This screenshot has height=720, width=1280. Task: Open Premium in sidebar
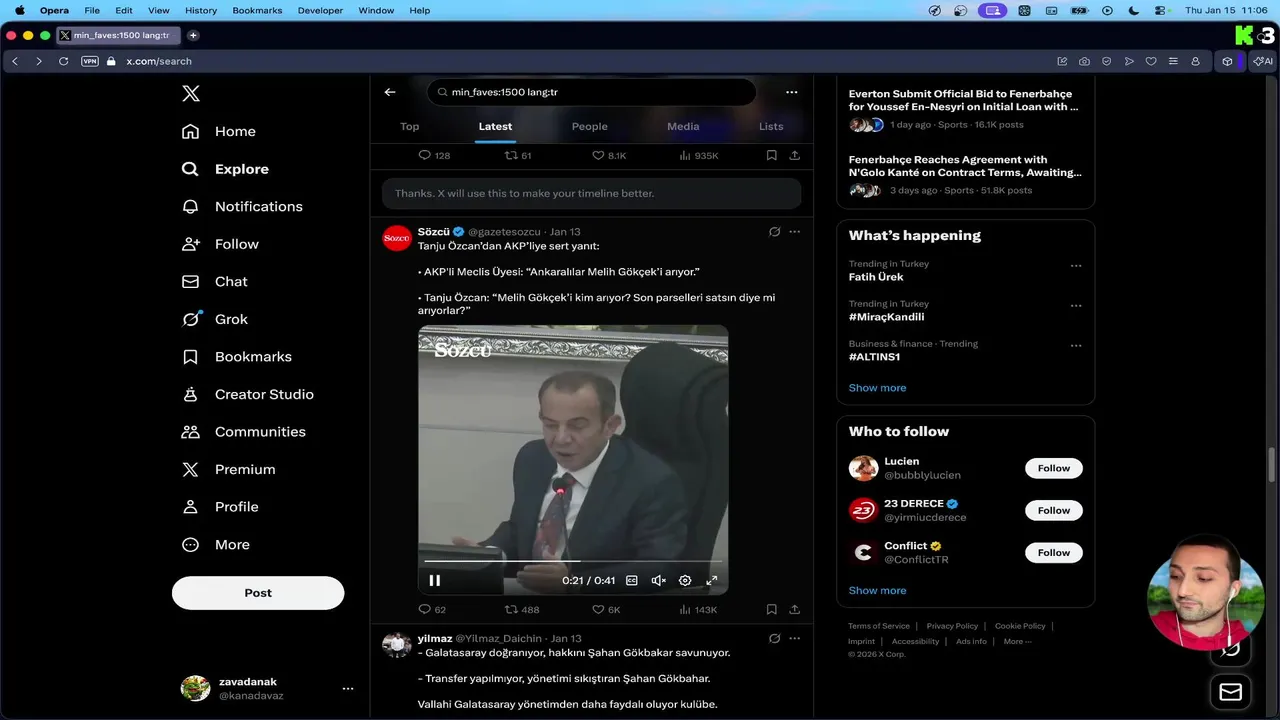(x=228, y=469)
